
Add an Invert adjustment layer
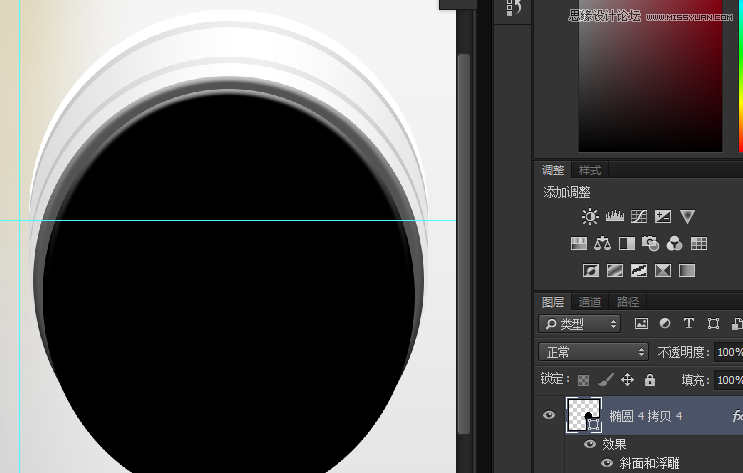tap(591, 271)
